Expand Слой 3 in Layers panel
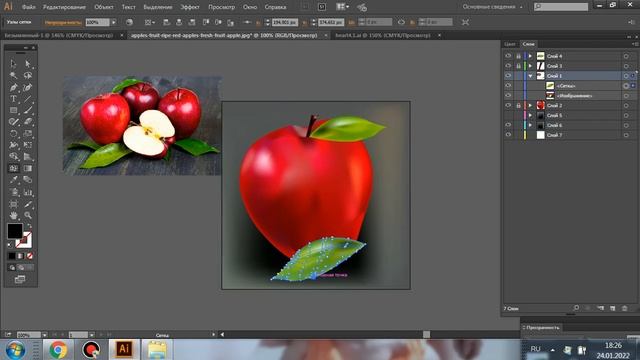640x360 pixels. [530, 66]
